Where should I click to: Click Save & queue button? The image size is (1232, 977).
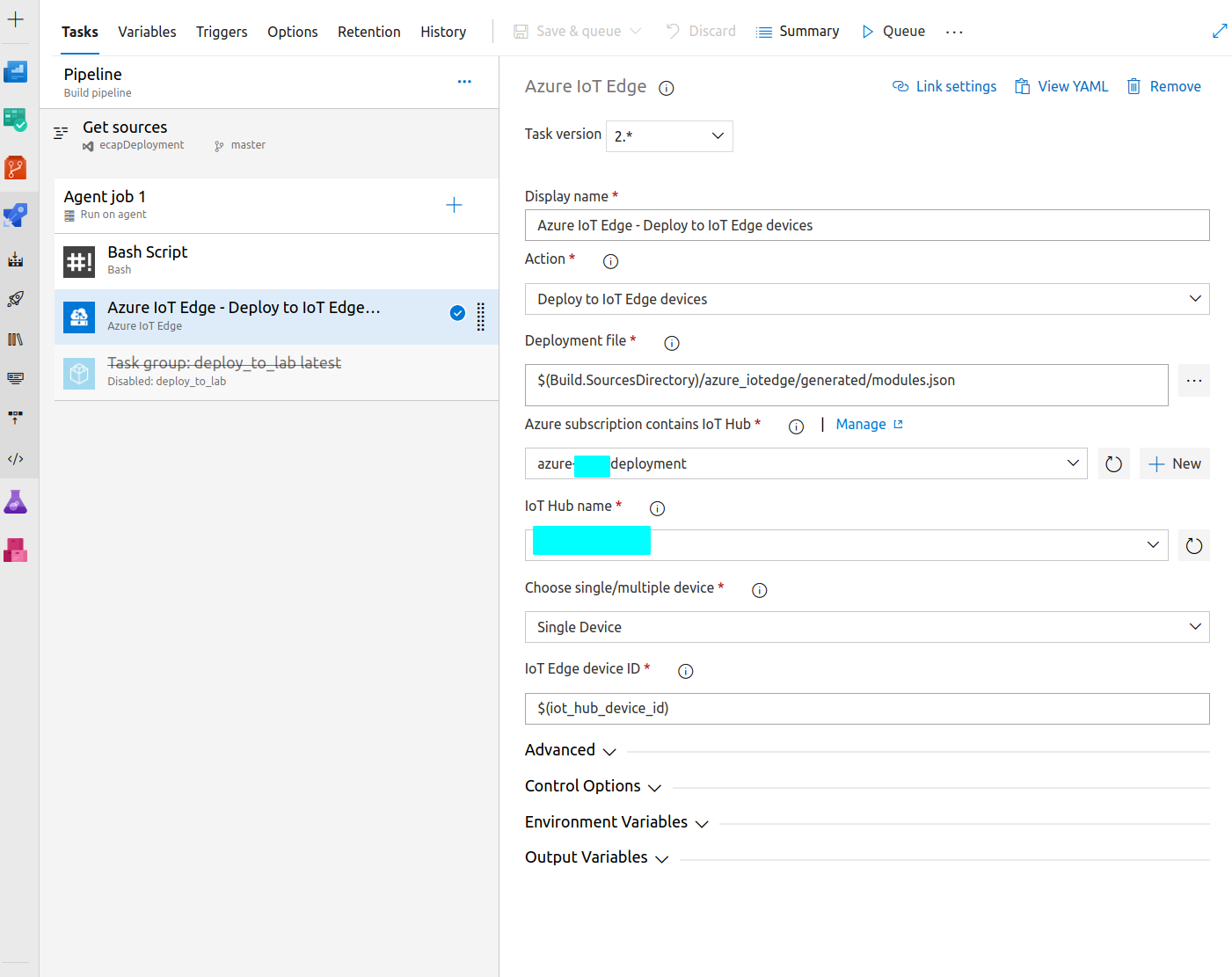tap(577, 32)
